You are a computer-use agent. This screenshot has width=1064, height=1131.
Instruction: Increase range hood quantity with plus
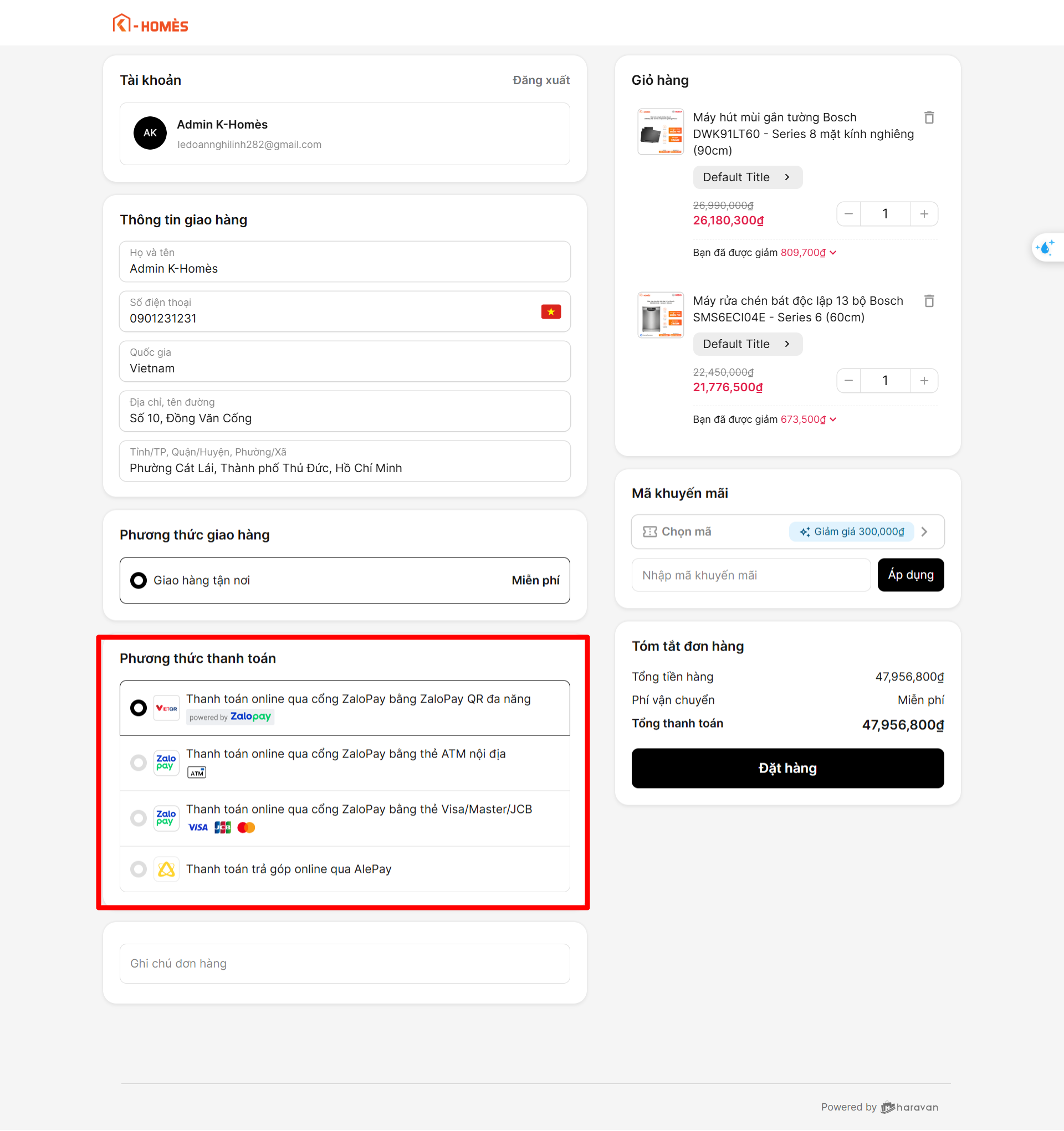click(x=923, y=214)
